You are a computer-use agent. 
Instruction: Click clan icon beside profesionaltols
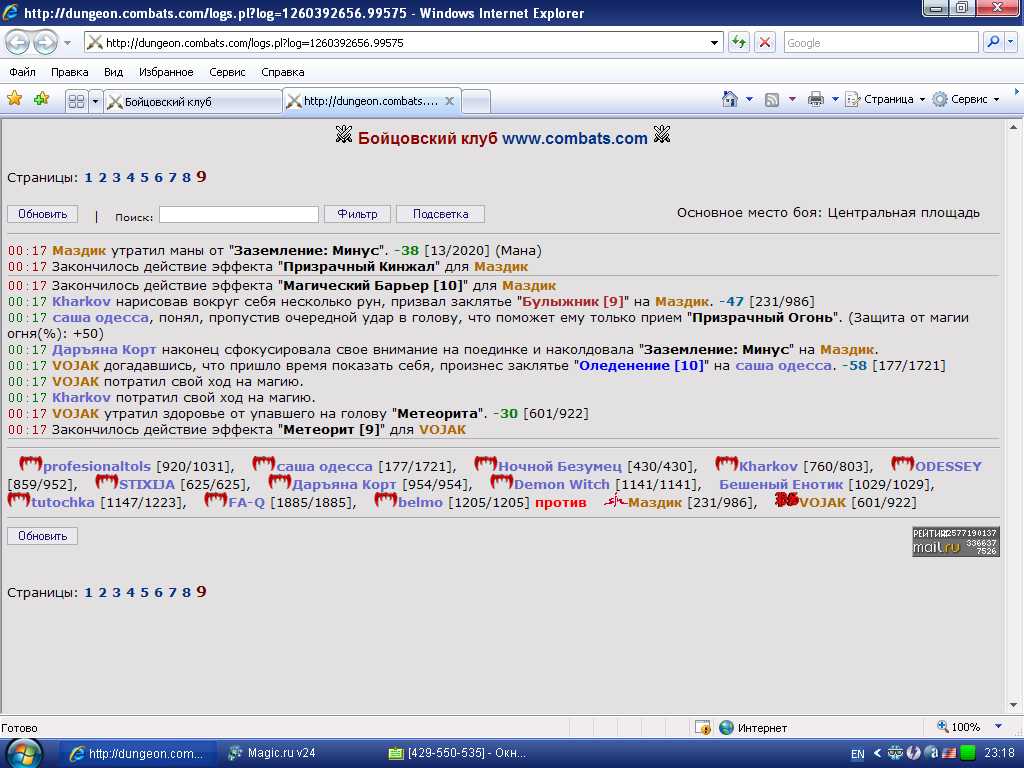coord(30,464)
